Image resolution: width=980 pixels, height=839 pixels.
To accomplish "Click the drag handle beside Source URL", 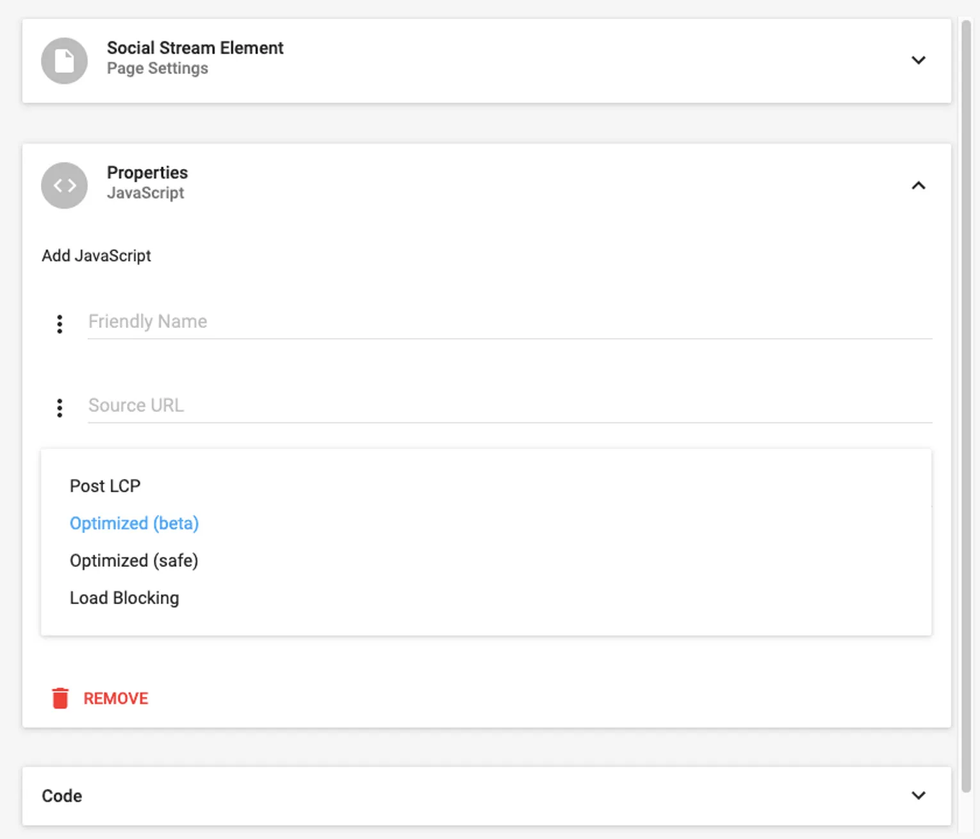I will 60,407.
